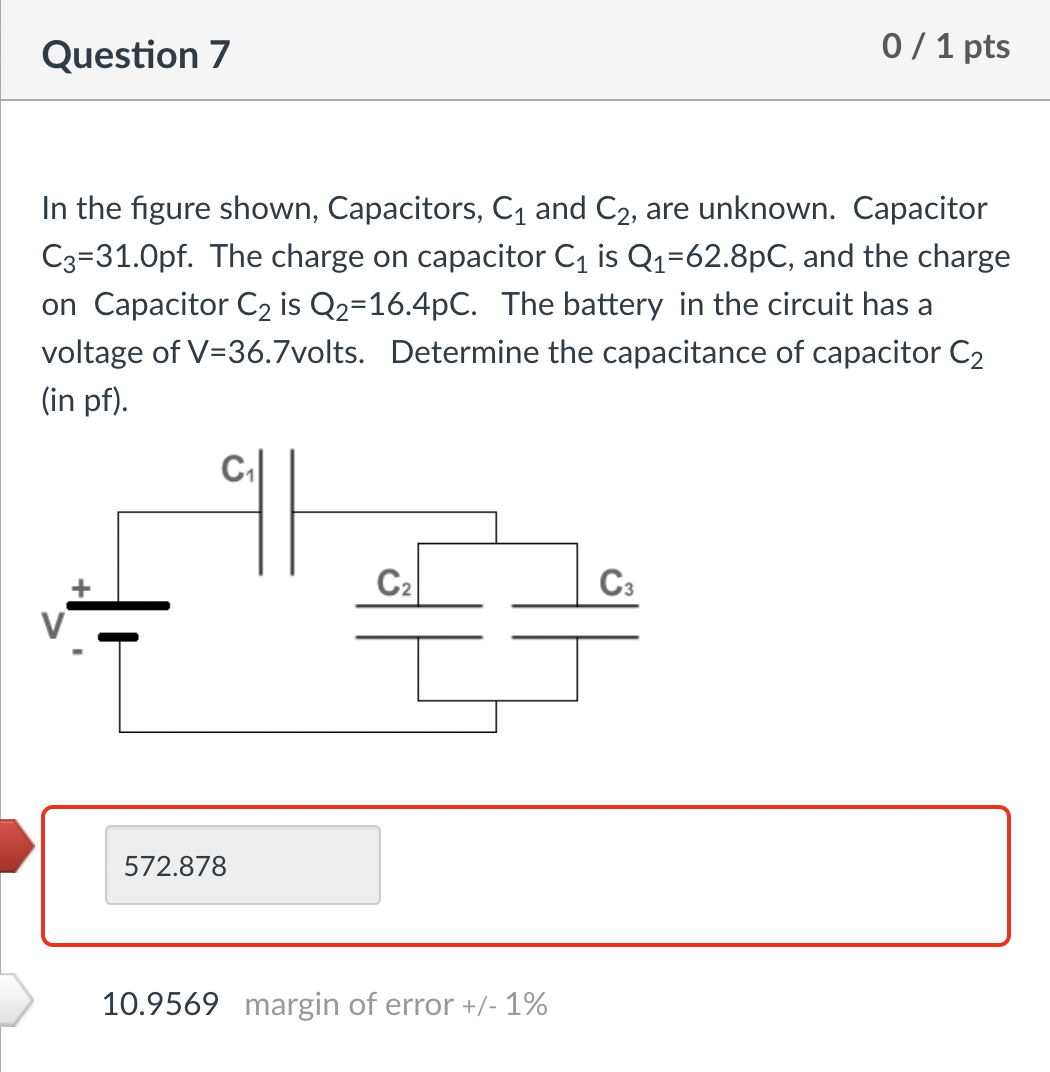Click the white answer indicator arrow

[15, 1000]
